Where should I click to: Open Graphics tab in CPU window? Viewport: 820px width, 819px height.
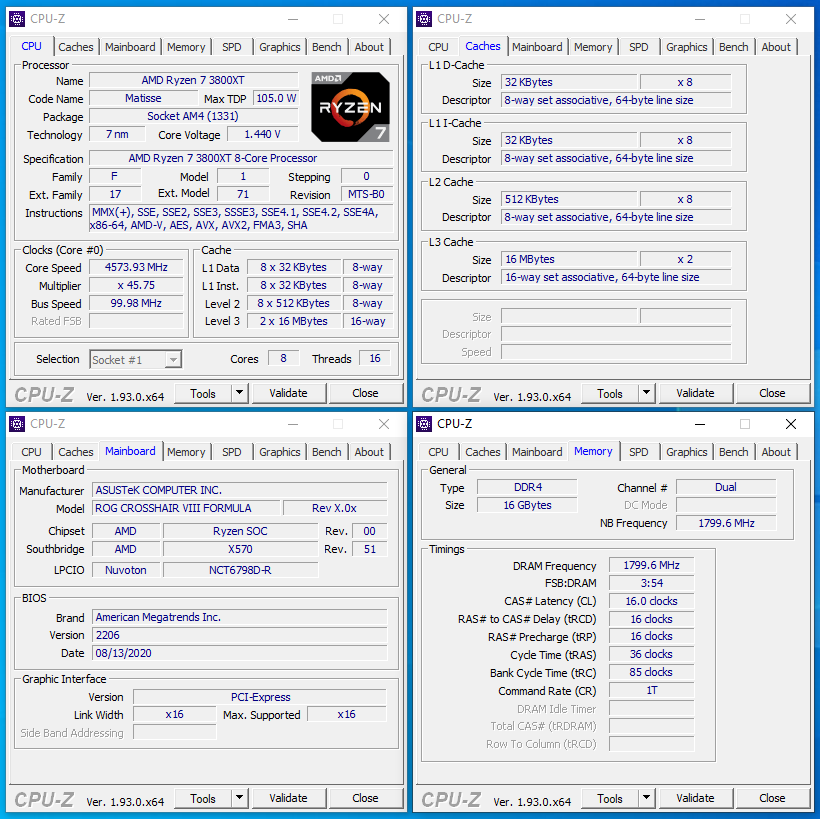[x=280, y=47]
